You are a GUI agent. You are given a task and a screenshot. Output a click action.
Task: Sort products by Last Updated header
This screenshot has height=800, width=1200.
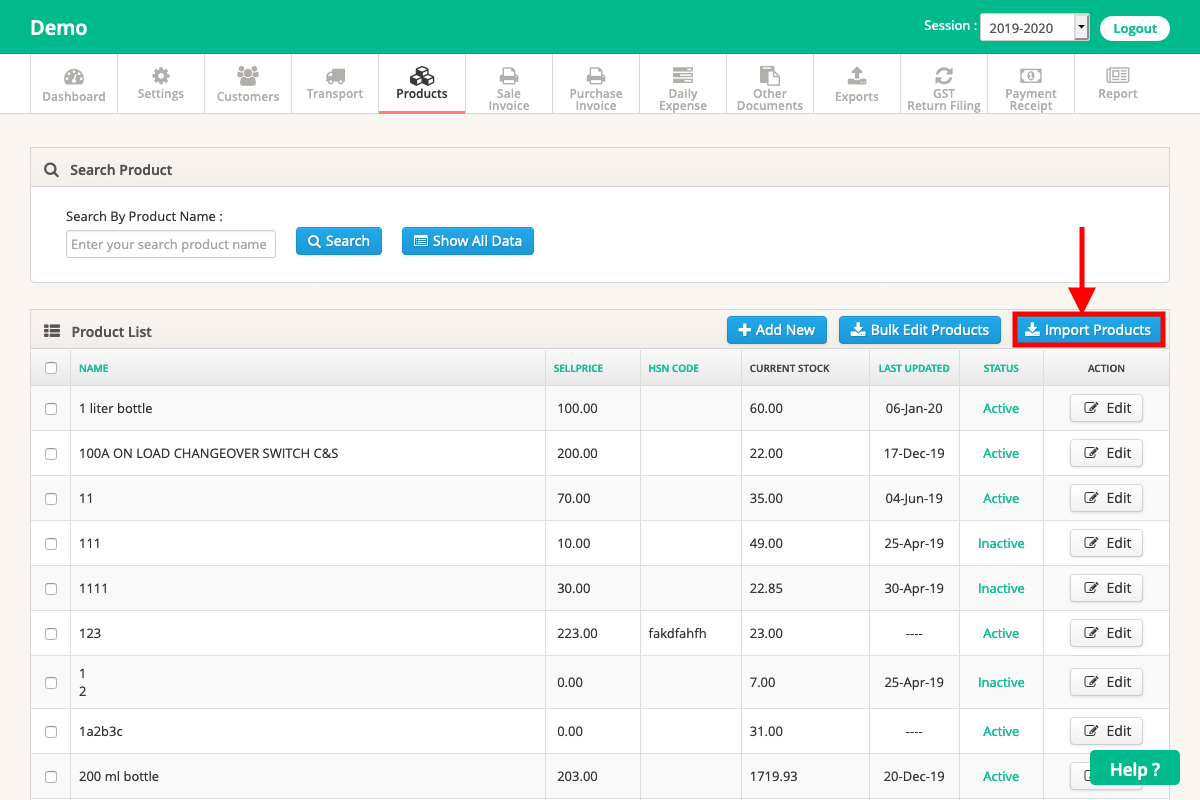point(914,368)
